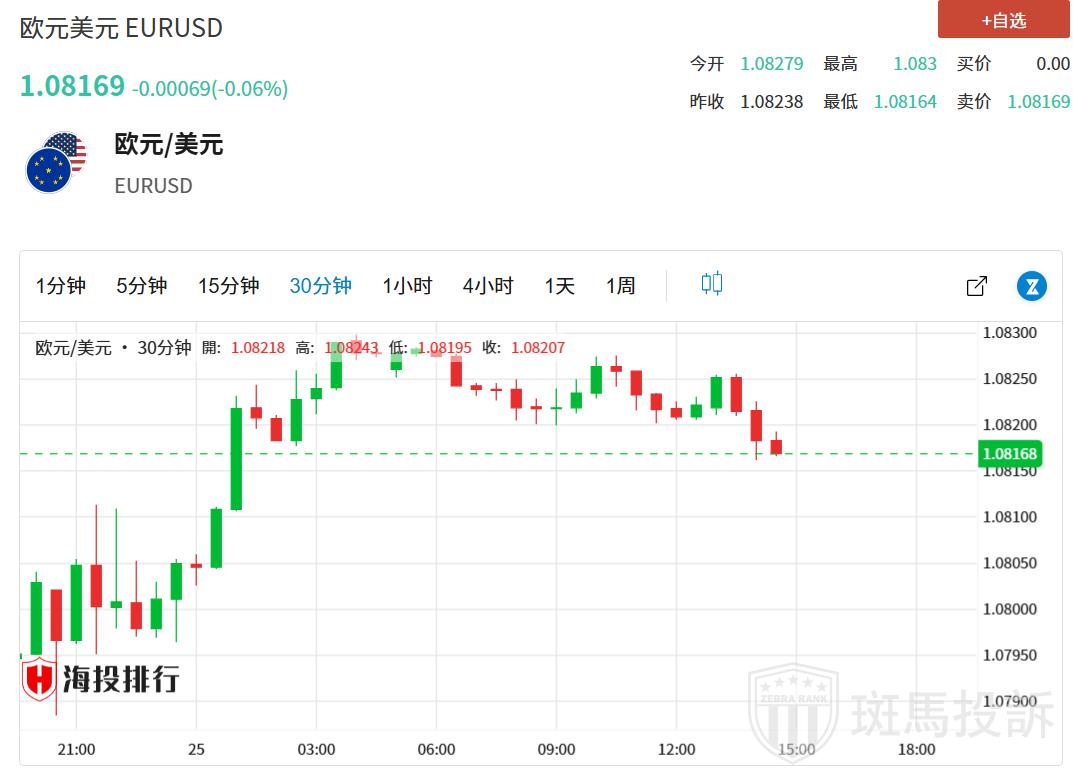
Task: Show the 1天 daily chart
Action: pos(559,286)
